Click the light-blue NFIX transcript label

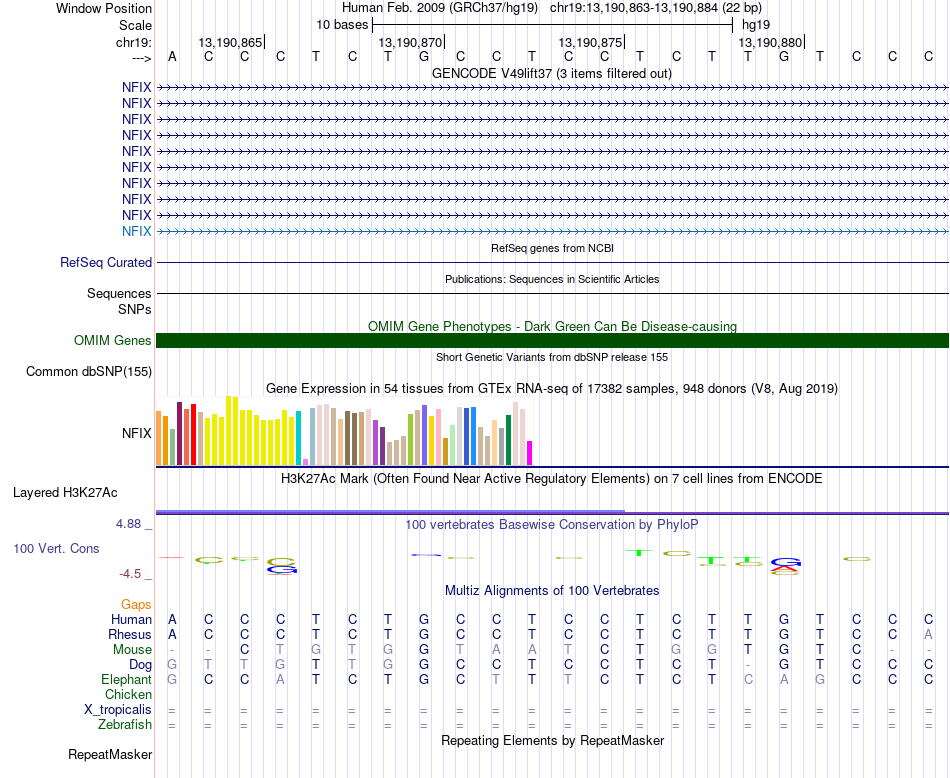point(136,231)
